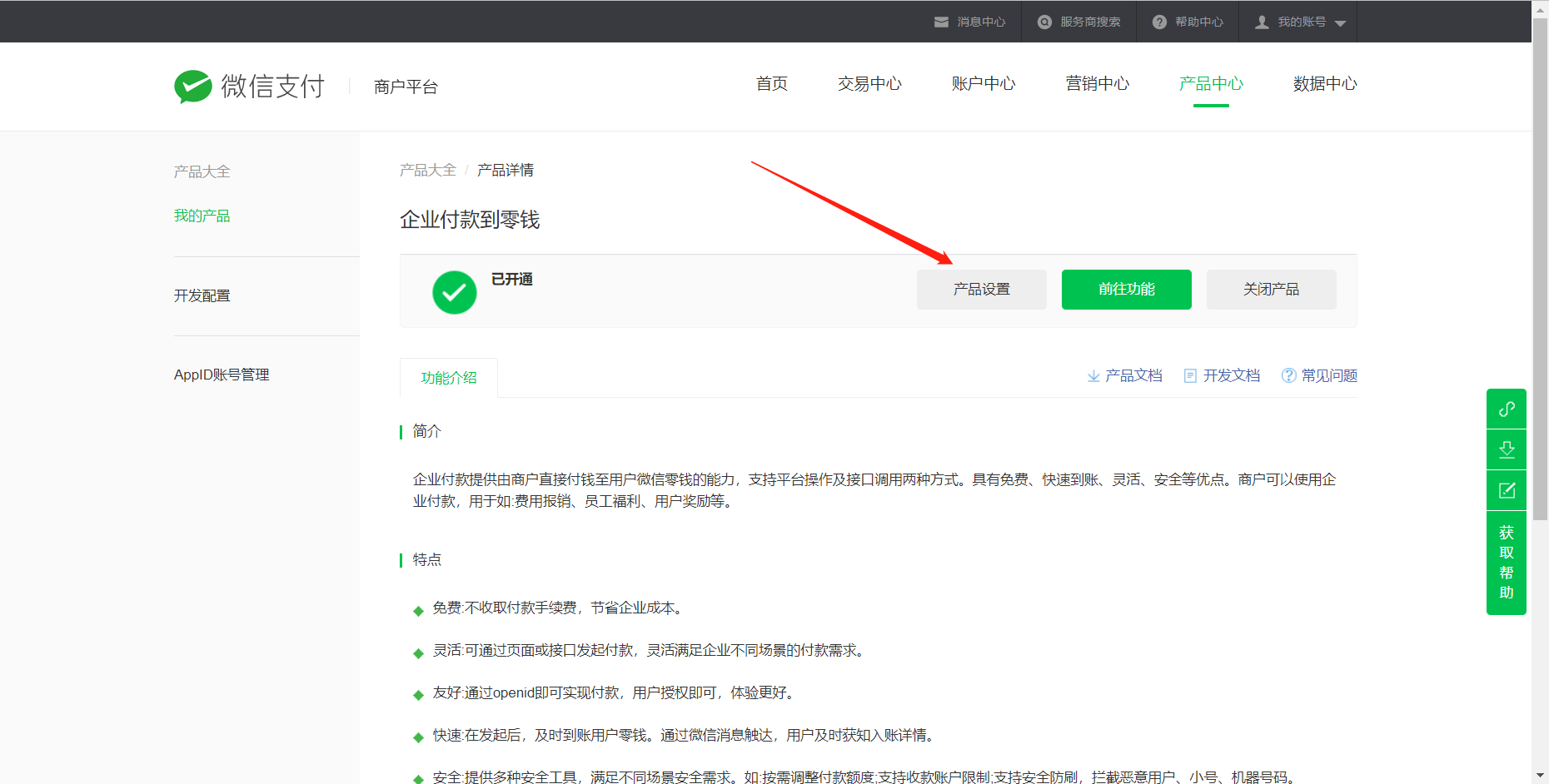Go to 交易中心 in top navigation

point(869,83)
